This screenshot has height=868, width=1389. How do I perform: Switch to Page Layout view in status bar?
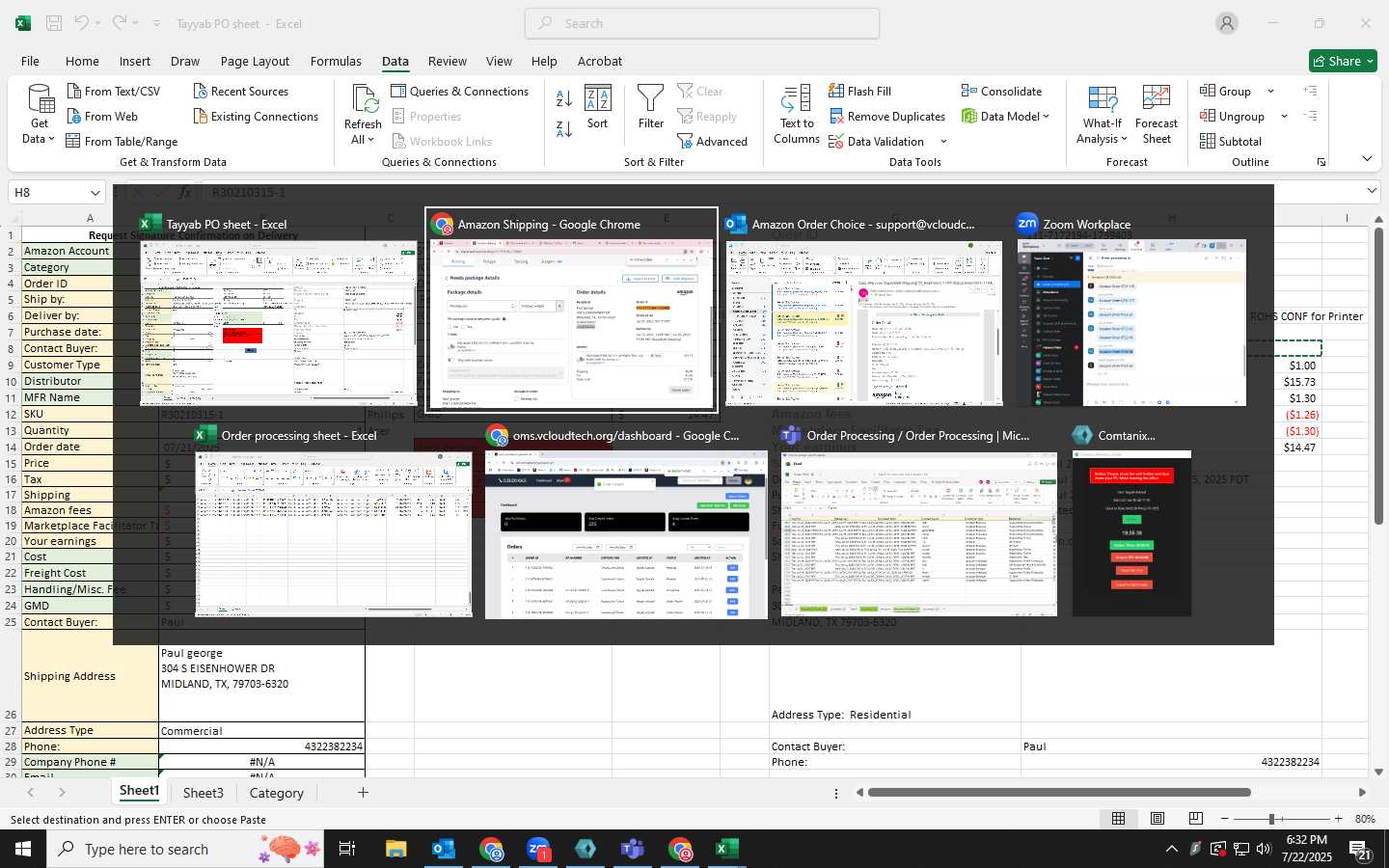coord(1157,818)
